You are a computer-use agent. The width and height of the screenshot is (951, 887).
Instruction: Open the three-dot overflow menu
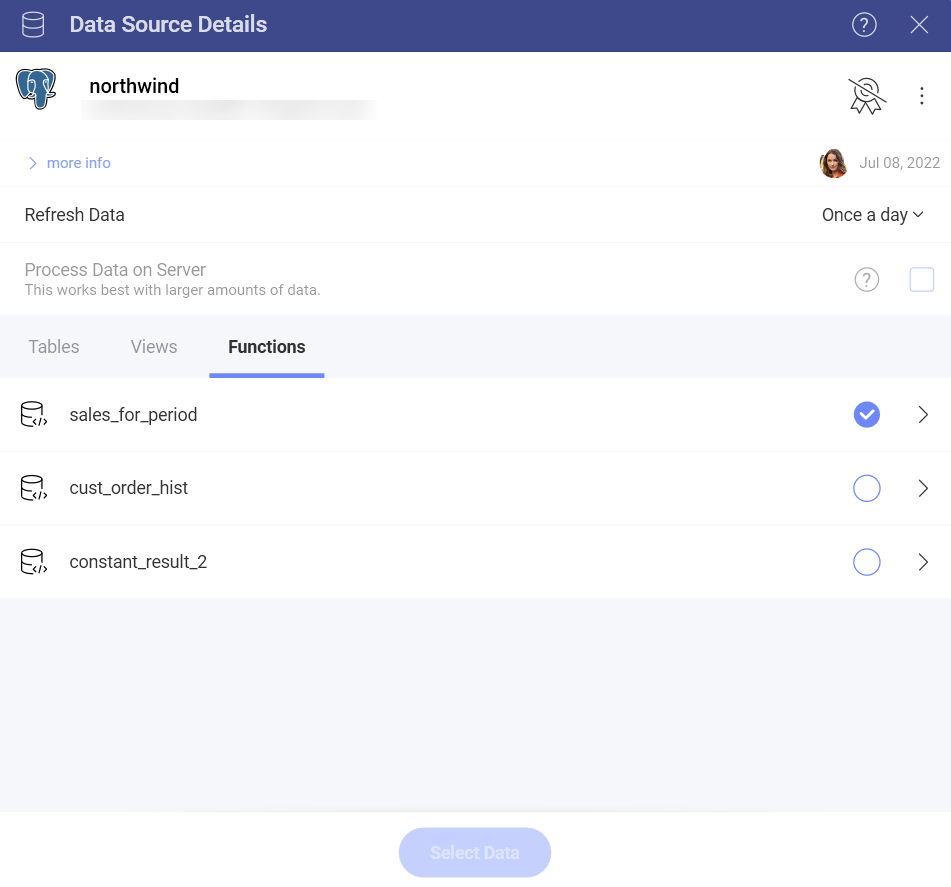[x=922, y=96]
